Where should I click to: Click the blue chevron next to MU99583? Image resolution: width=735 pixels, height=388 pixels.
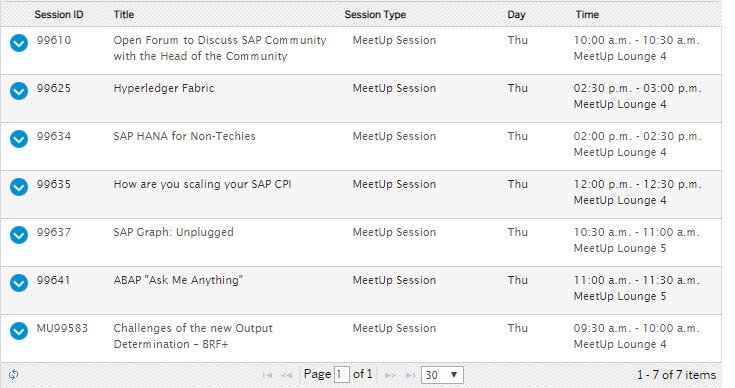(19, 331)
